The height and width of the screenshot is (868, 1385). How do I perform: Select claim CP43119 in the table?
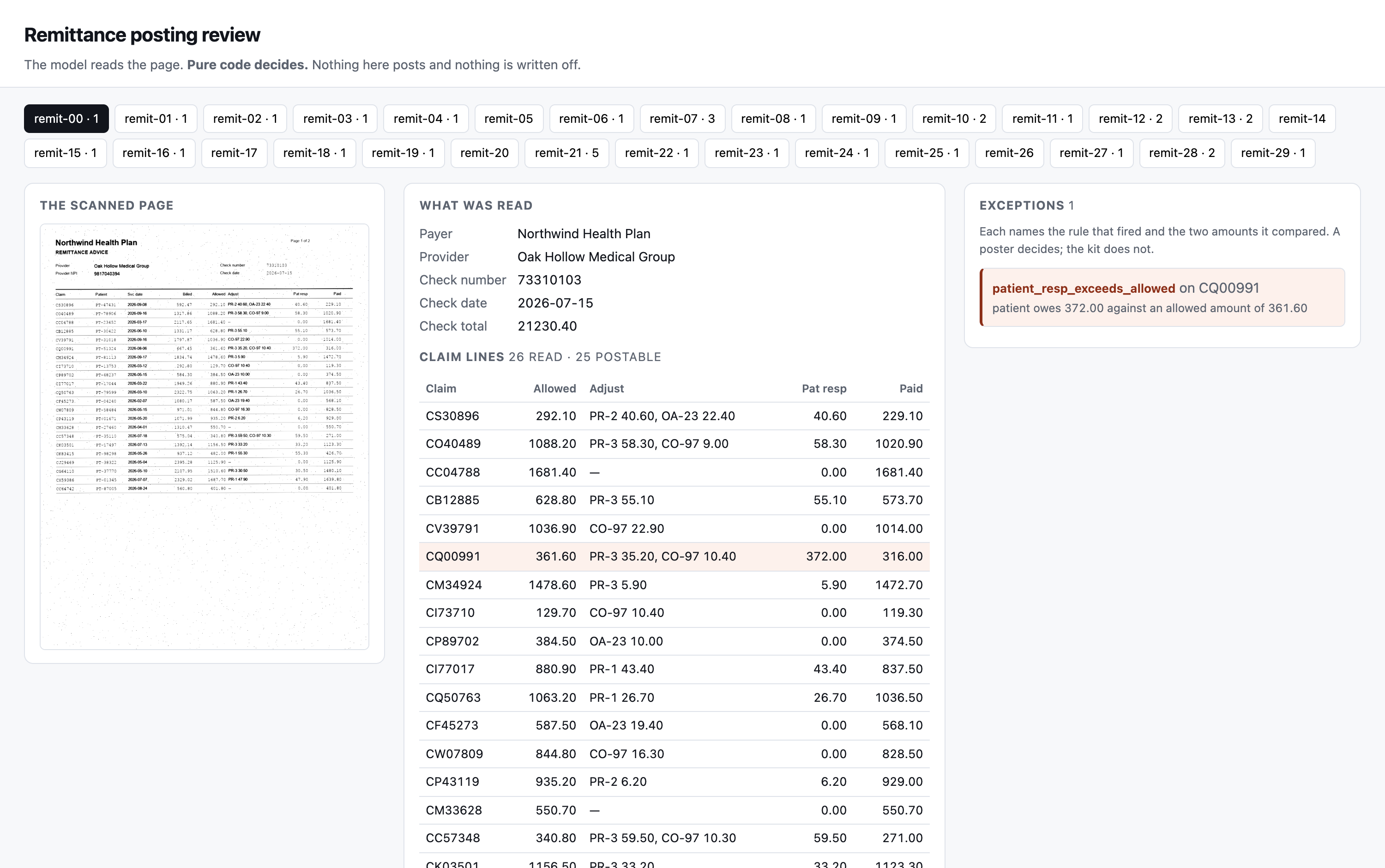tap(674, 782)
